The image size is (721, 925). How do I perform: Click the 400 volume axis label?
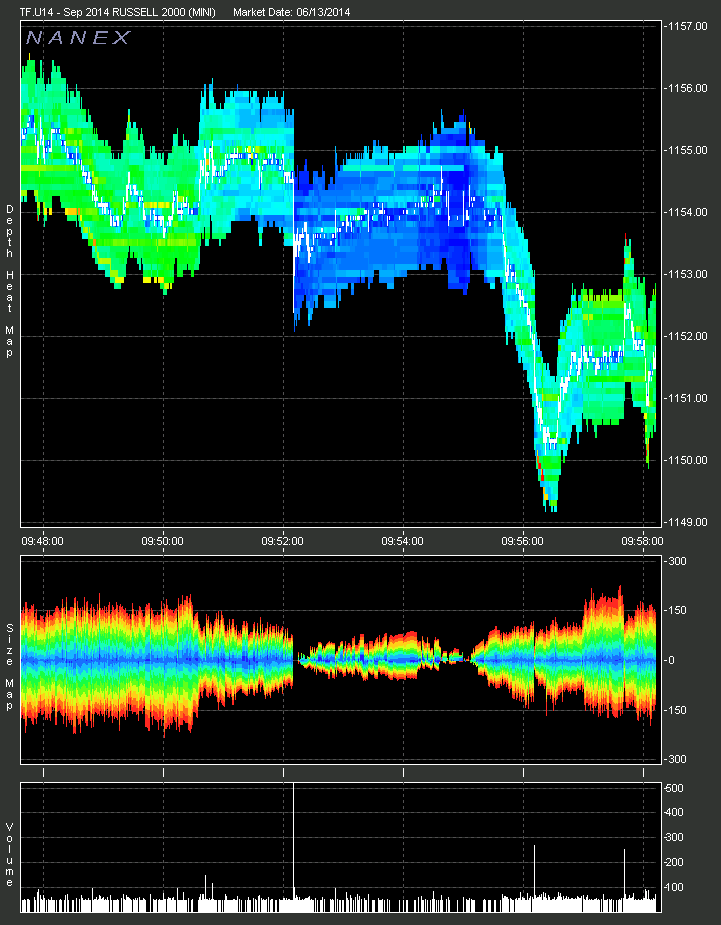tap(674, 812)
